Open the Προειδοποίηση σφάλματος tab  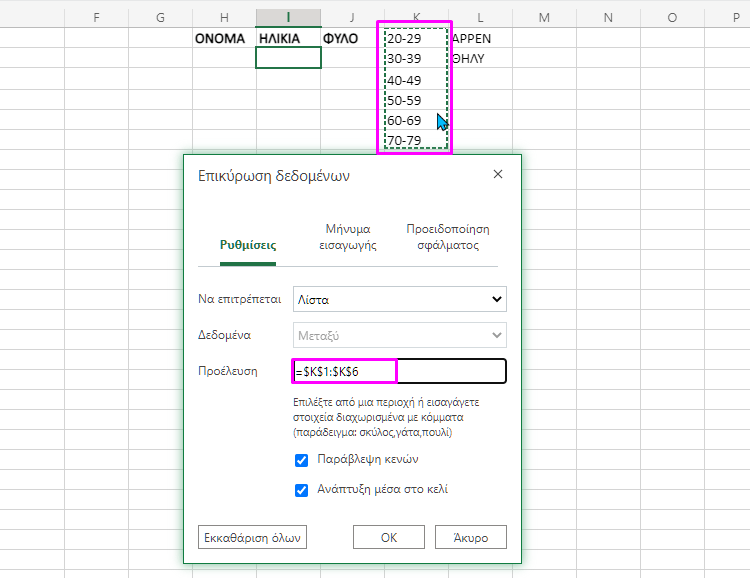[447, 237]
